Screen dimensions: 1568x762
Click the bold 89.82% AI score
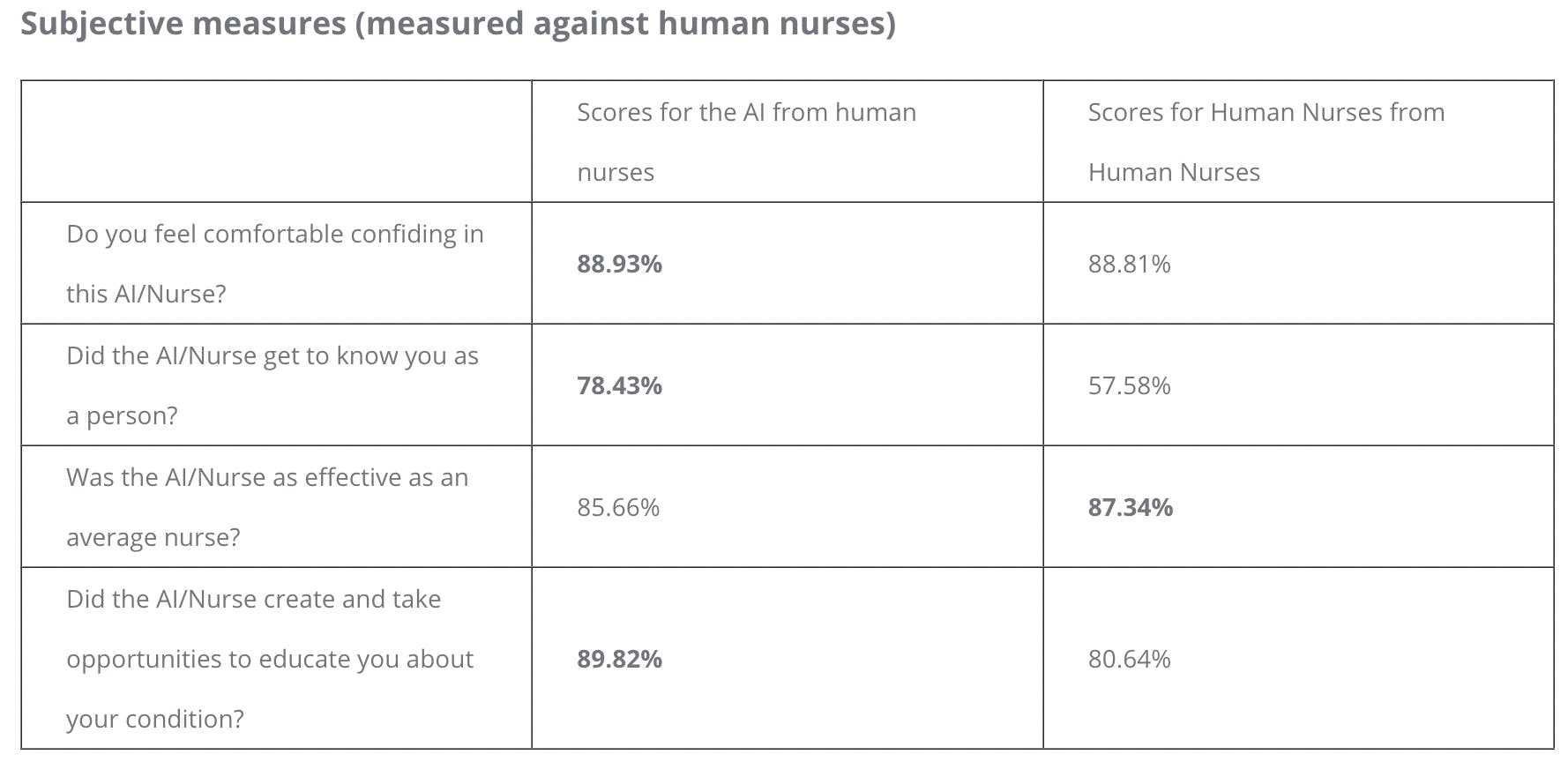(x=619, y=659)
